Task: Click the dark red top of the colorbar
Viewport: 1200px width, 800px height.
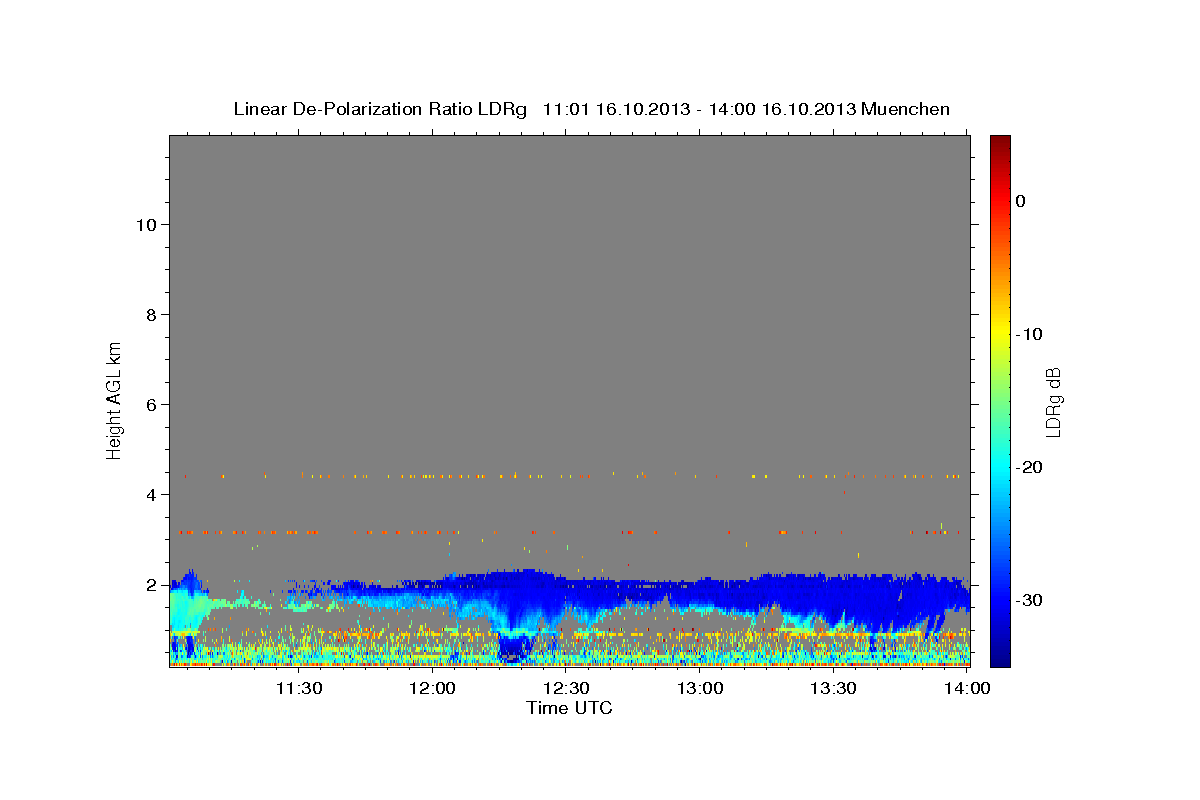Action: [x=1000, y=142]
